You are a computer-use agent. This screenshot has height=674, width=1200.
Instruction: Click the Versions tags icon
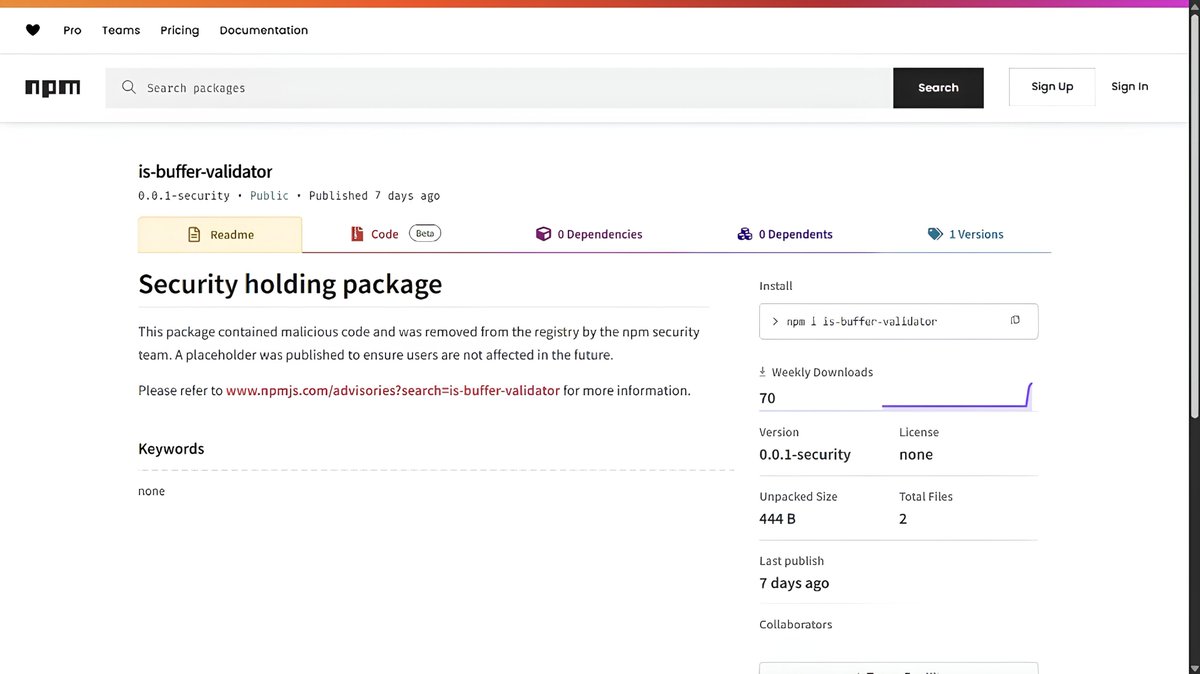click(935, 234)
